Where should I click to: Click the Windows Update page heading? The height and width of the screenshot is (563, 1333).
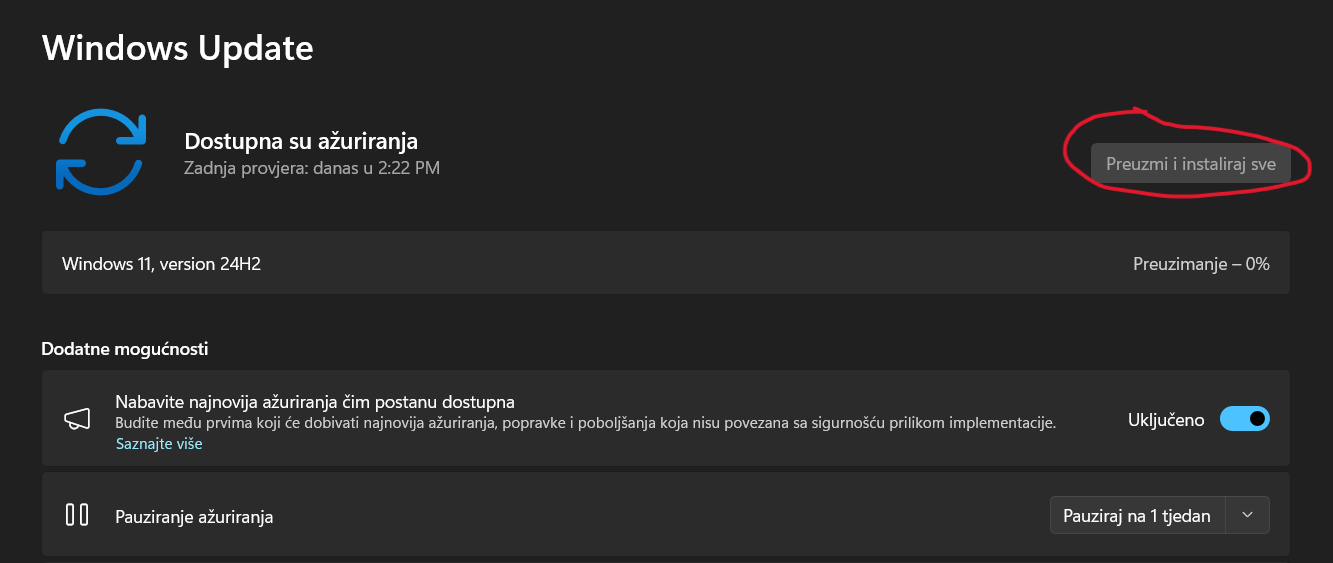(x=178, y=48)
